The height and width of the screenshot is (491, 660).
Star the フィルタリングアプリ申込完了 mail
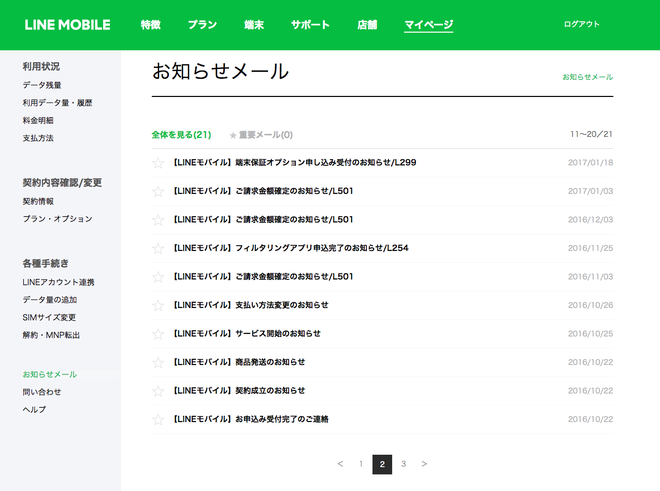click(158, 248)
